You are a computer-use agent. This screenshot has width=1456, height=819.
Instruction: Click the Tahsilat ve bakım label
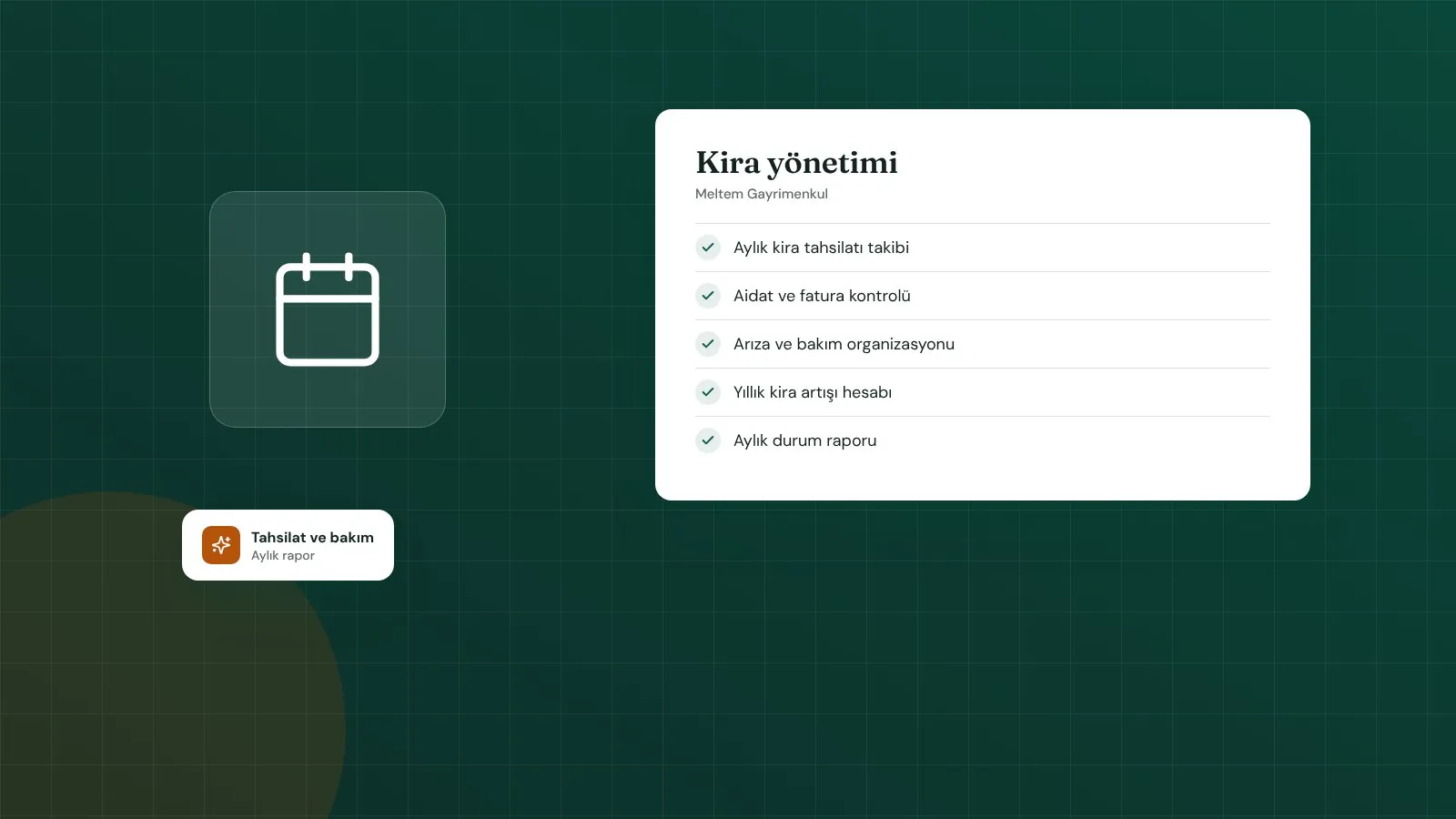point(312,538)
